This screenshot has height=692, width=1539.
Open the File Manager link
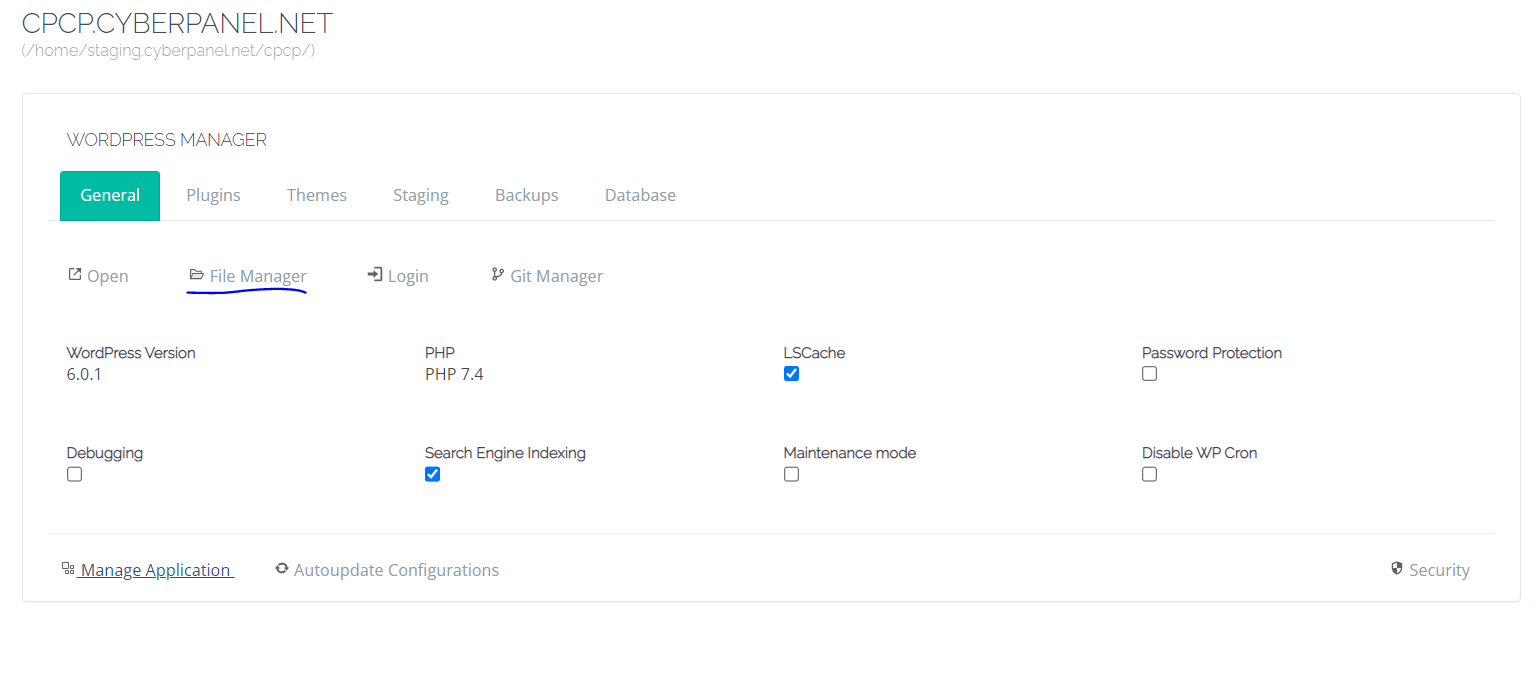coord(257,275)
